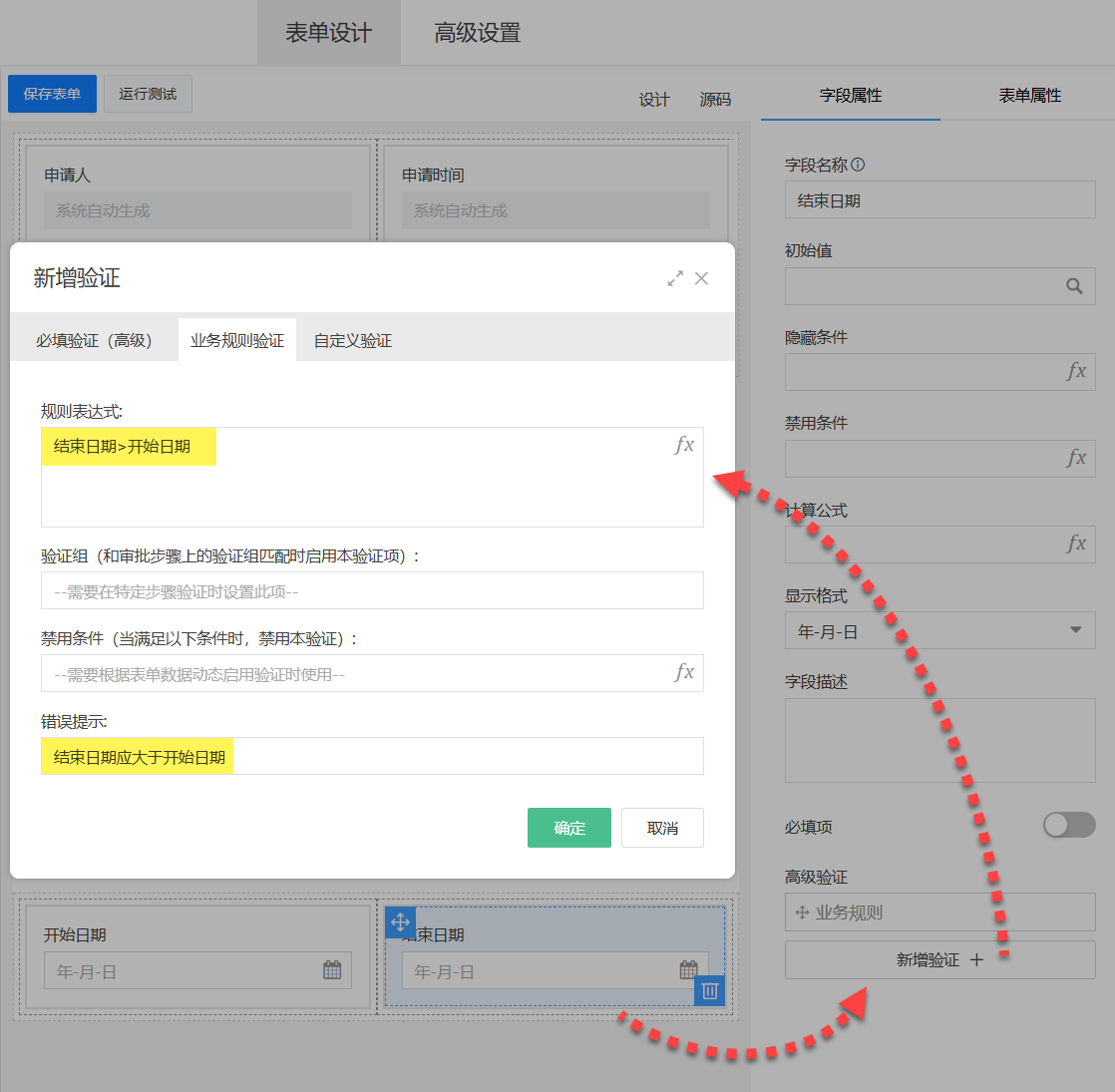Delete the 结束日期 field with trash icon

coord(709,990)
